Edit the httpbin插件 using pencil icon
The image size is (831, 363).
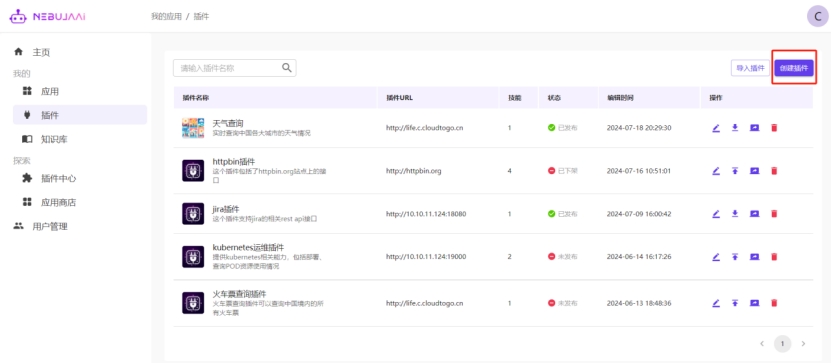tap(716, 171)
